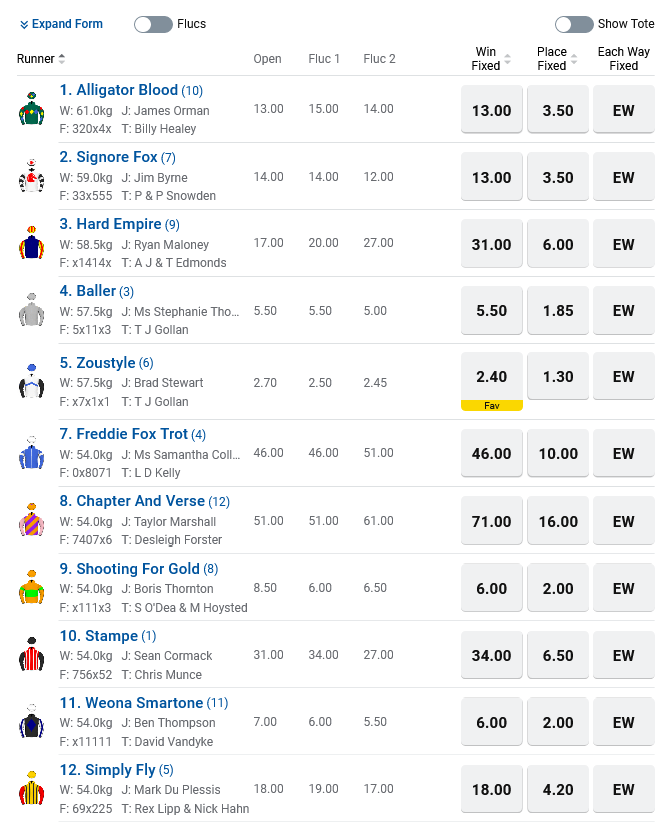Click Signore Fox jockey silks icon
Image resolution: width=672 pixels, height=822 pixels.
(32, 176)
